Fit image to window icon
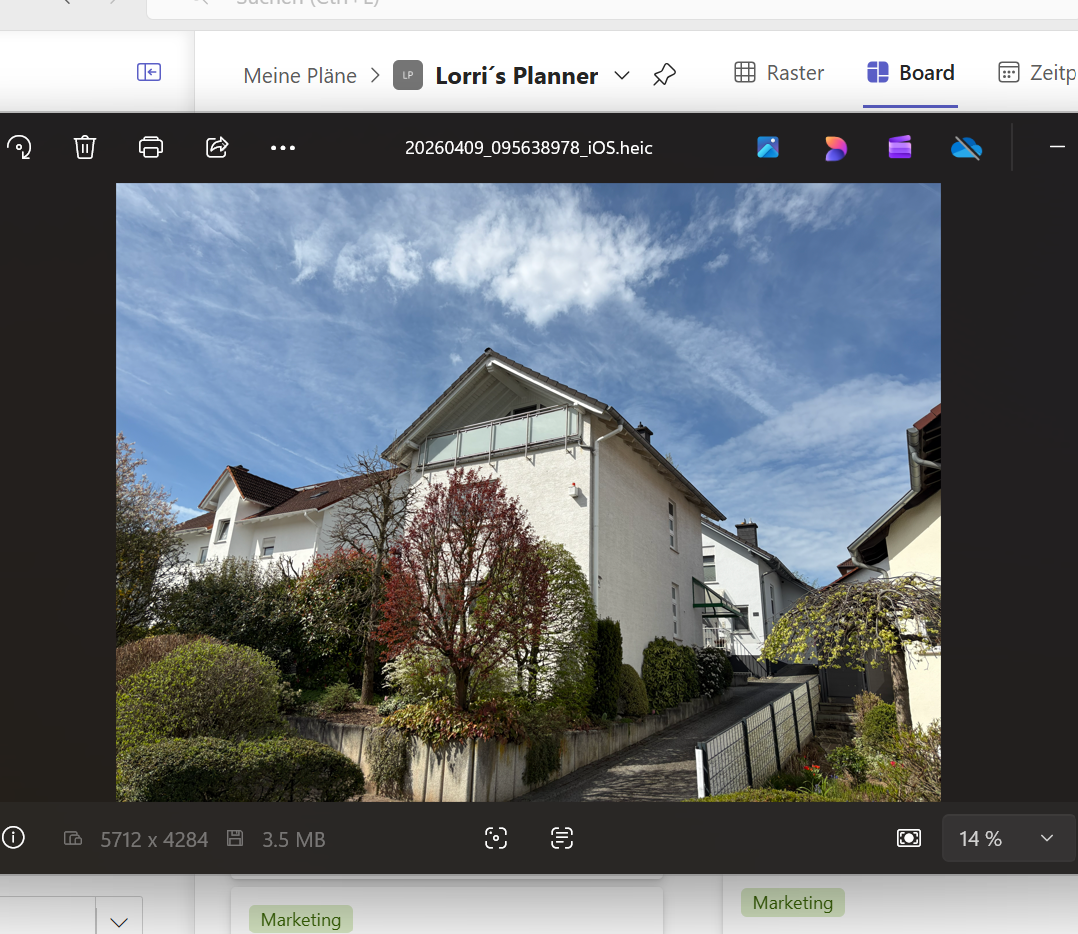 tap(909, 838)
